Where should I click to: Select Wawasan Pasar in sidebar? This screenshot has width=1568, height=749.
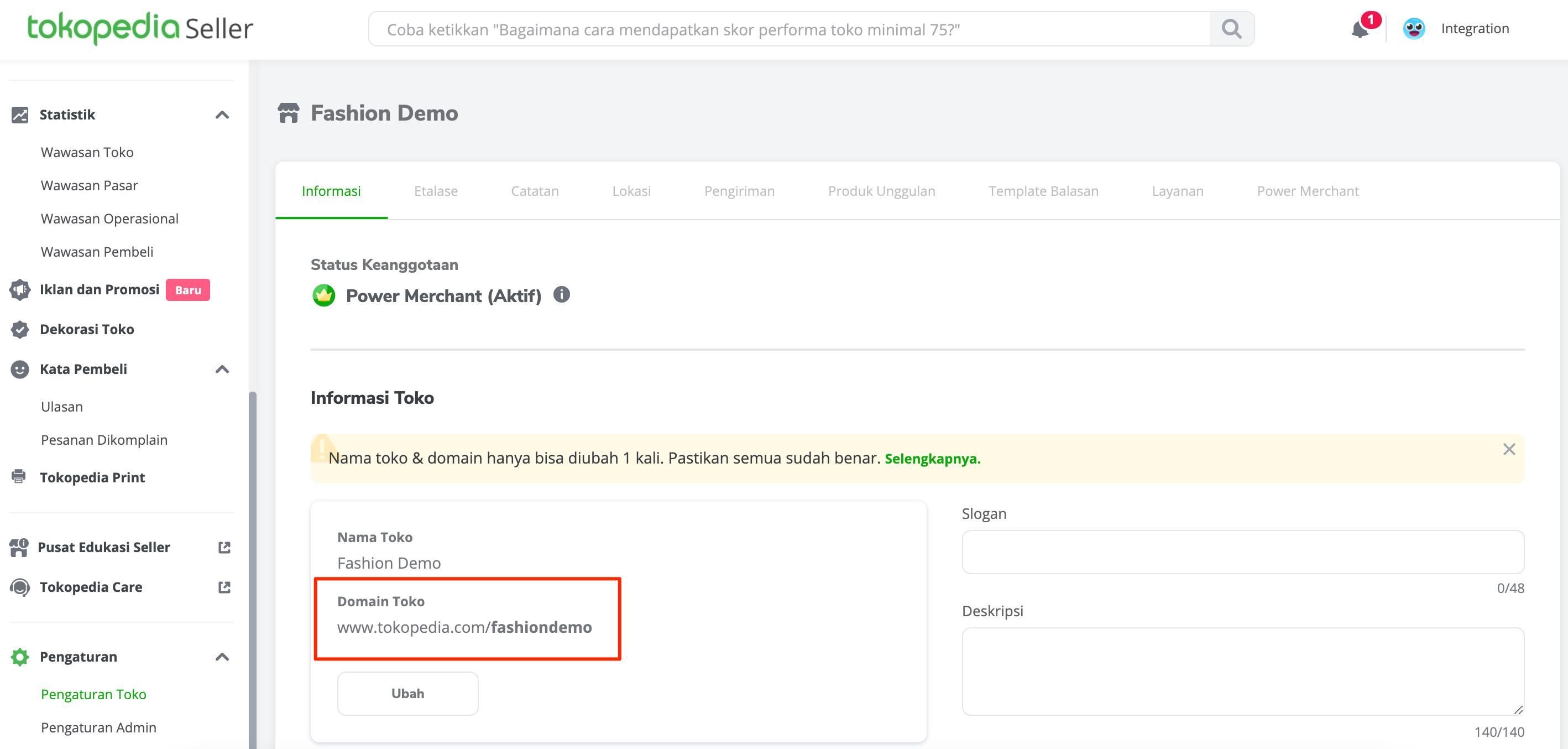(89, 185)
